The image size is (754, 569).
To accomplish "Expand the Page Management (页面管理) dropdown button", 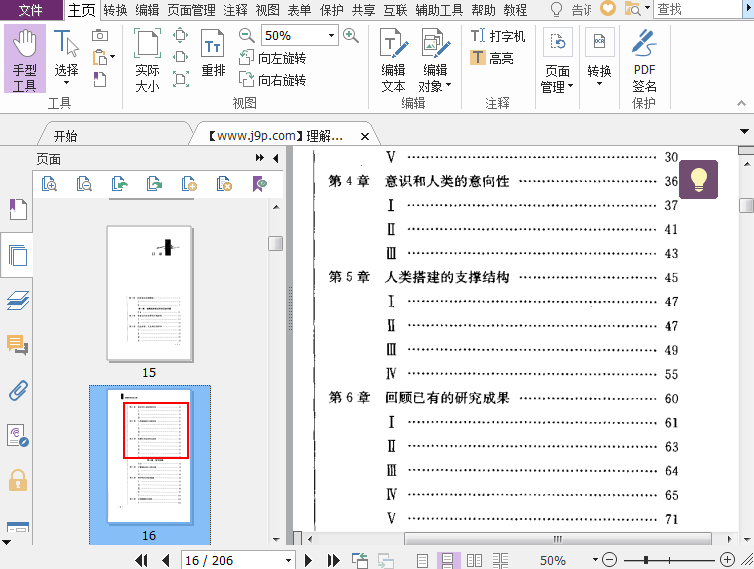I will click(x=557, y=78).
